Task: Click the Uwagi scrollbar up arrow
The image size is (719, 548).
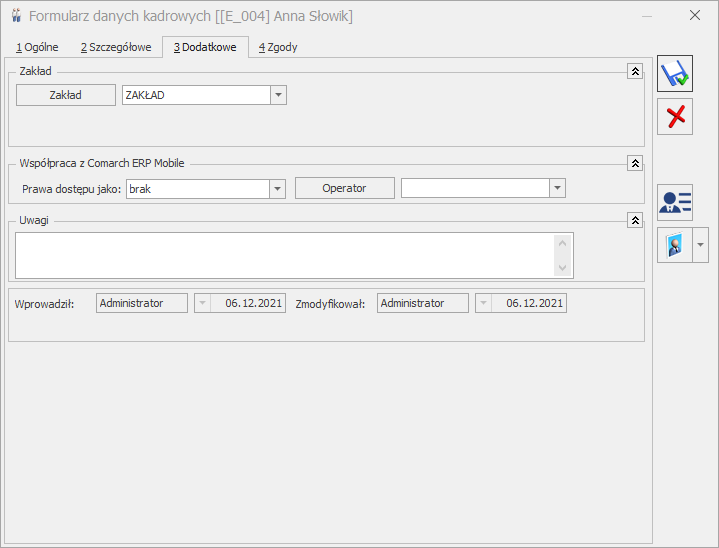Action: (563, 244)
